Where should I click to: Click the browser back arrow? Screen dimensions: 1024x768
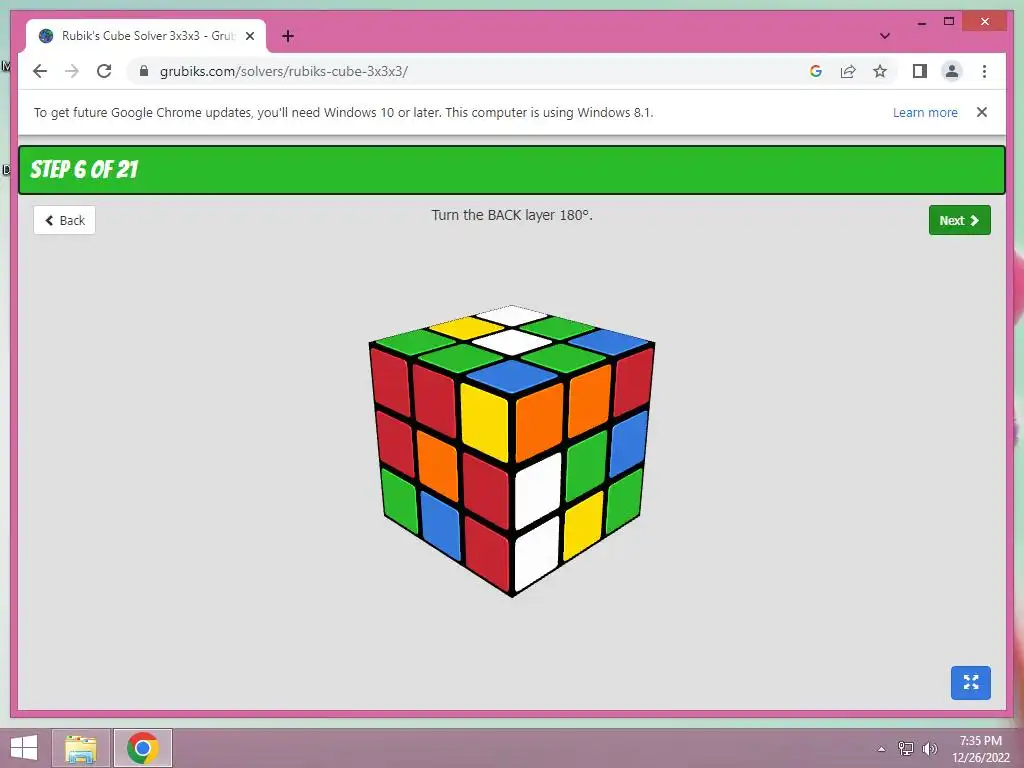pyautogui.click(x=40, y=71)
